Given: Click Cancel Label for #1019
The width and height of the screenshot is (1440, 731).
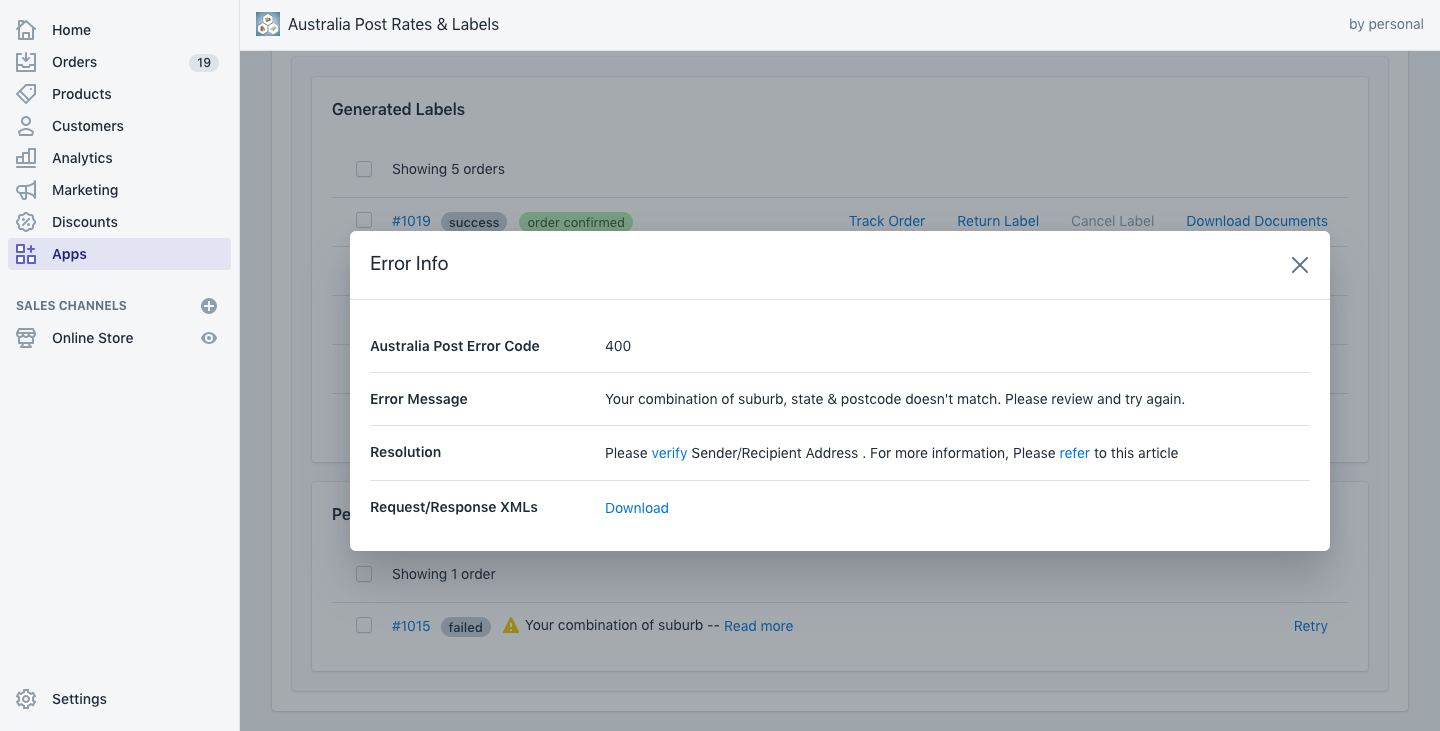Looking at the screenshot, I should tap(1112, 221).
